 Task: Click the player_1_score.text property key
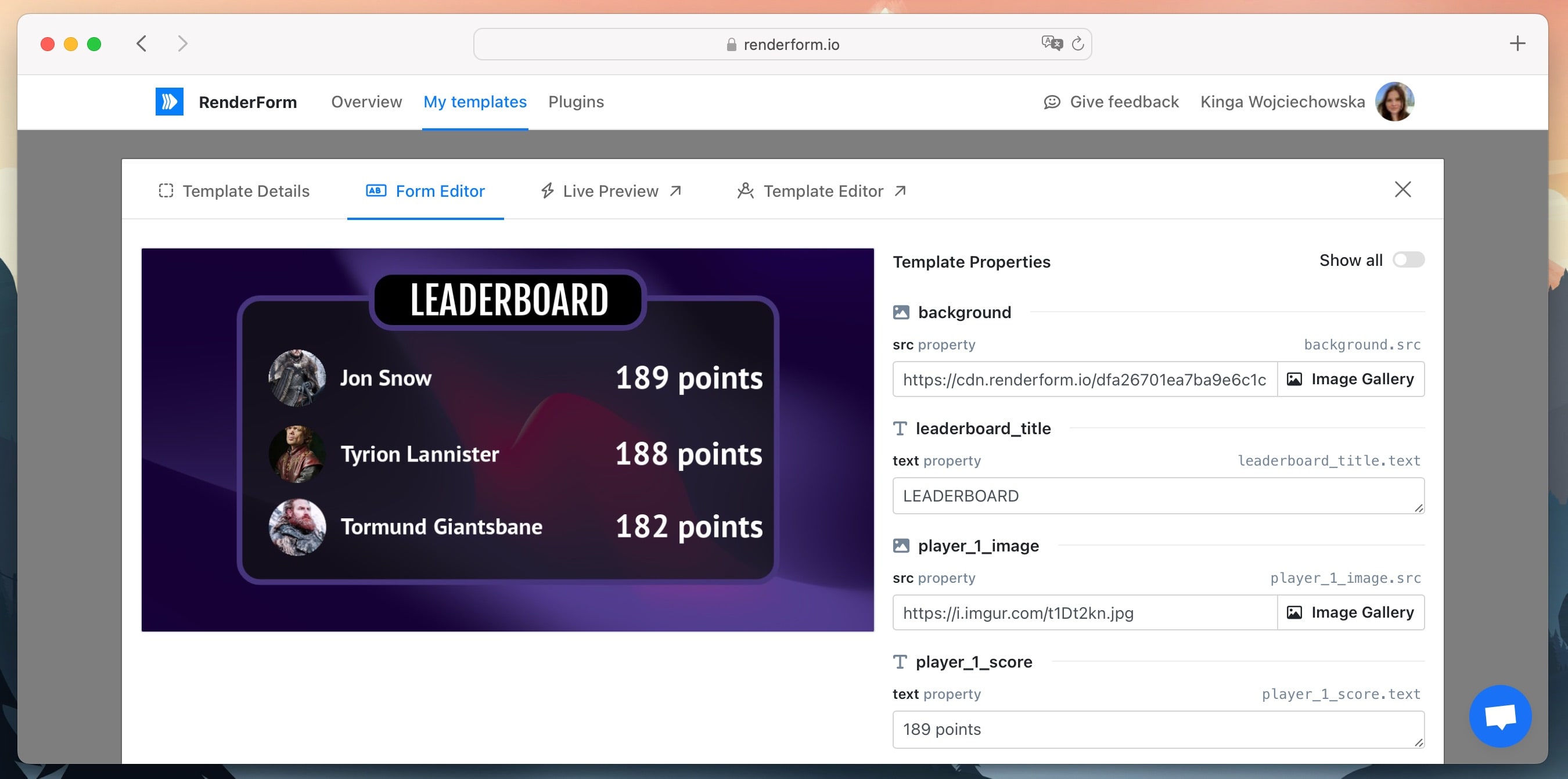pos(1341,694)
